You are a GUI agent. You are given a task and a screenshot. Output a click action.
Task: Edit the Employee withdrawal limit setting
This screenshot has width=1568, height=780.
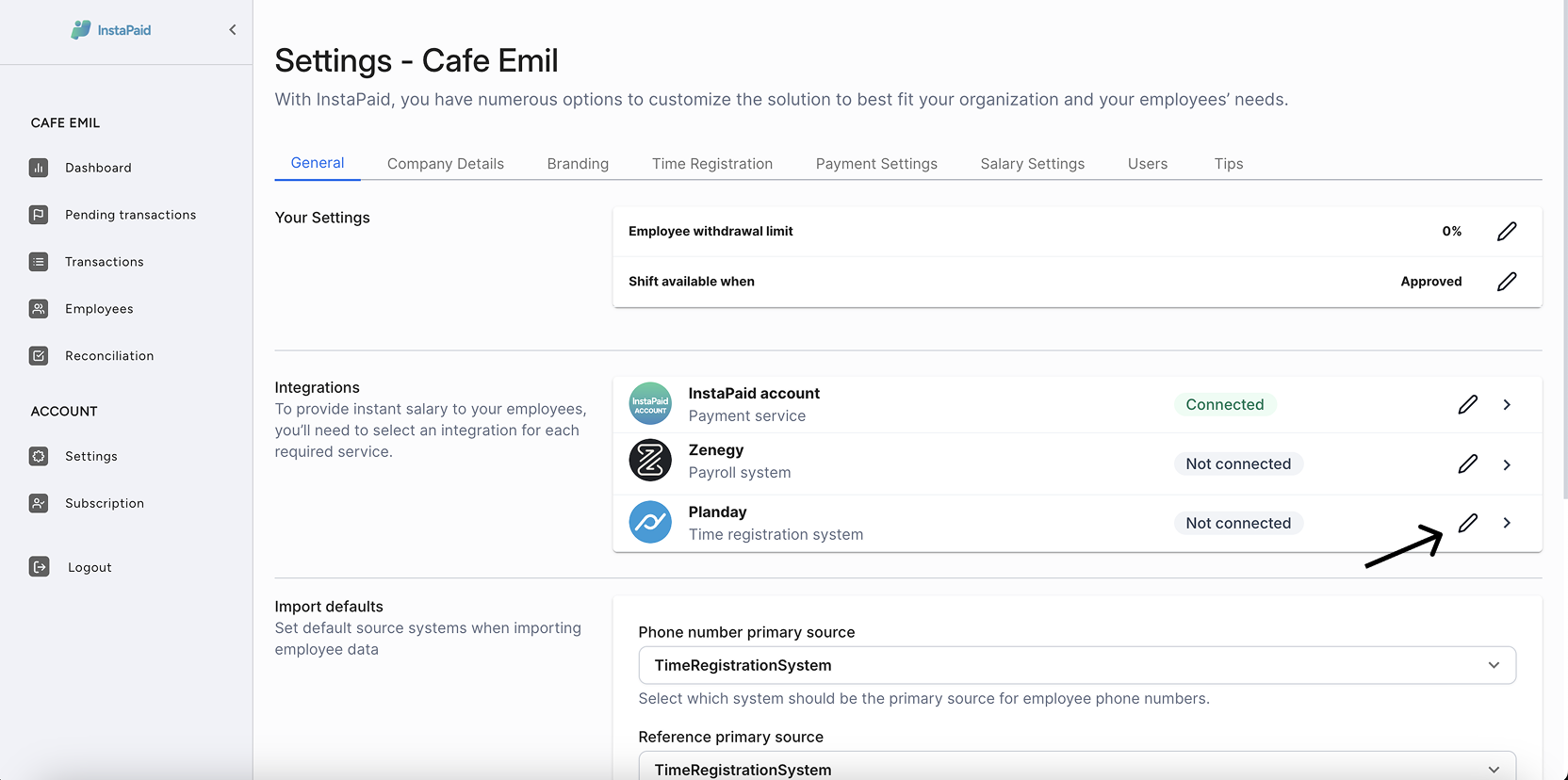[x=1506, y=232]
